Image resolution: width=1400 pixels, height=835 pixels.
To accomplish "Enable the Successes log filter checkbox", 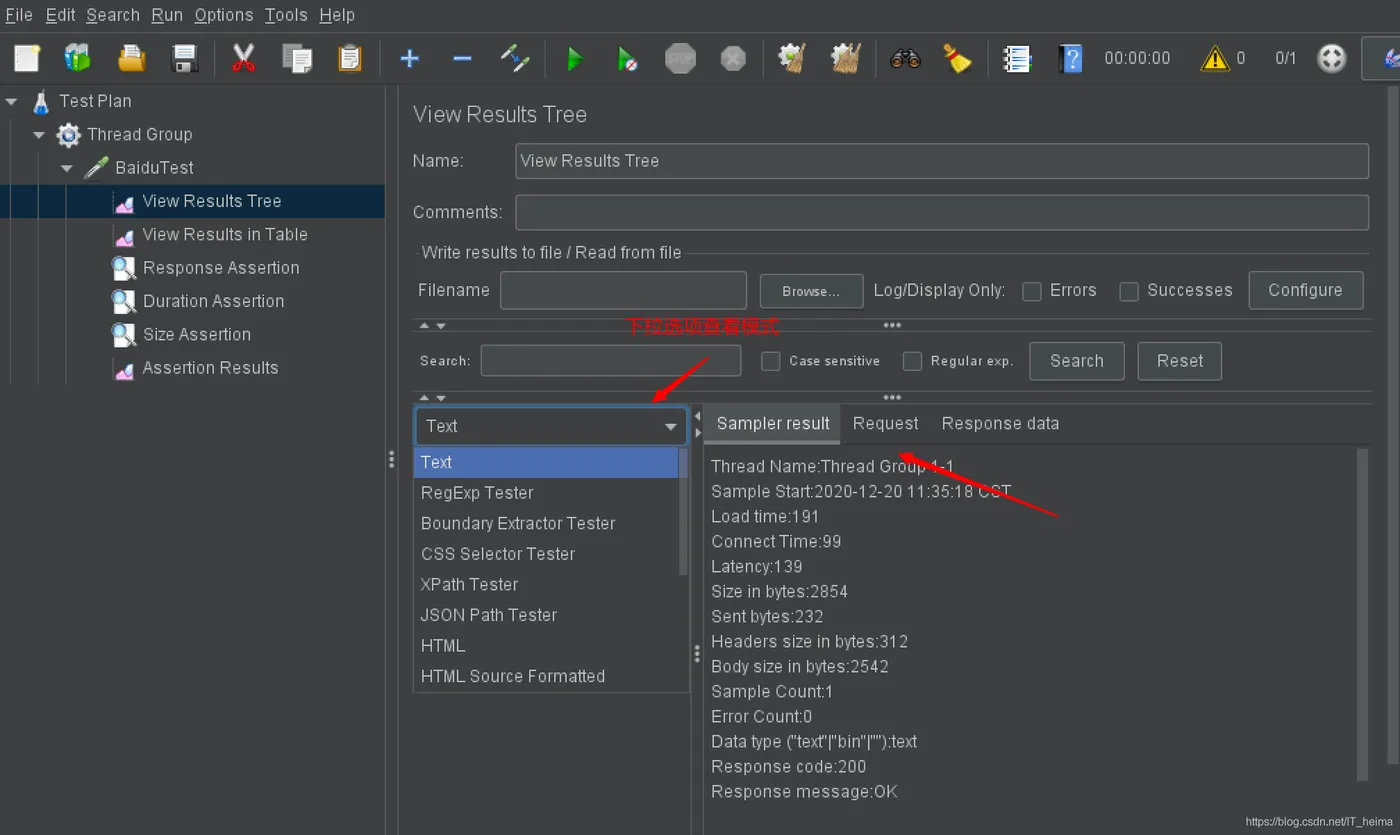I will [x=1129, y=291].
